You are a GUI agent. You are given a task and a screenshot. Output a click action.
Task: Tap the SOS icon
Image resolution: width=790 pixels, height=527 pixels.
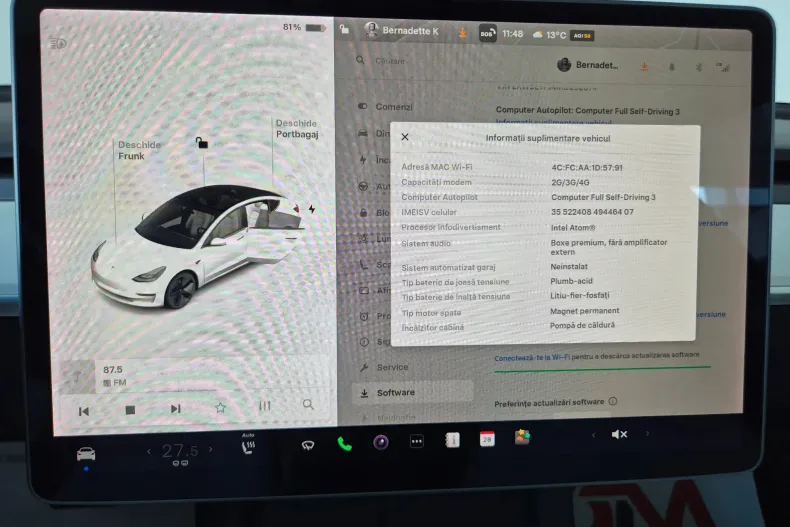(487, 34)
